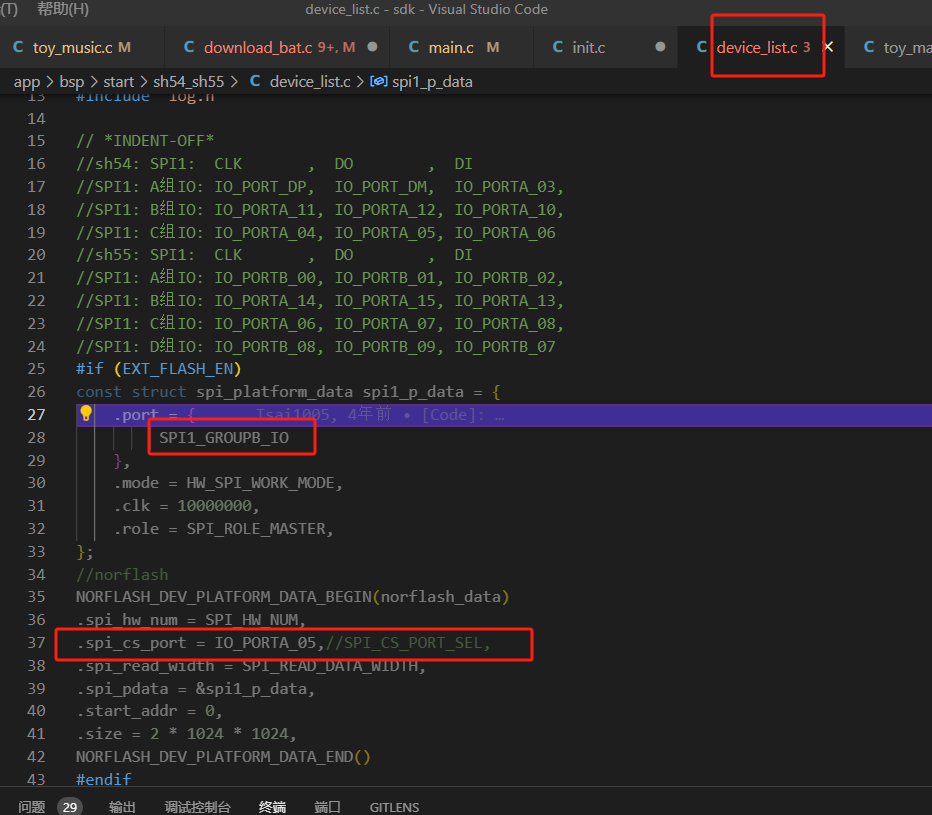Click the clk value 10000000

215,506
